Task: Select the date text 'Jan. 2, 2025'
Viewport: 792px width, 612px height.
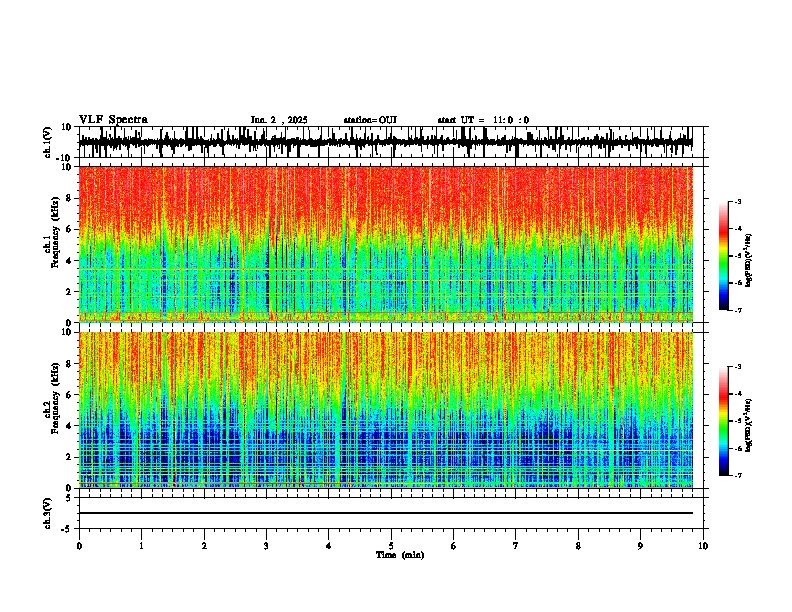Action: click(279, 120)
